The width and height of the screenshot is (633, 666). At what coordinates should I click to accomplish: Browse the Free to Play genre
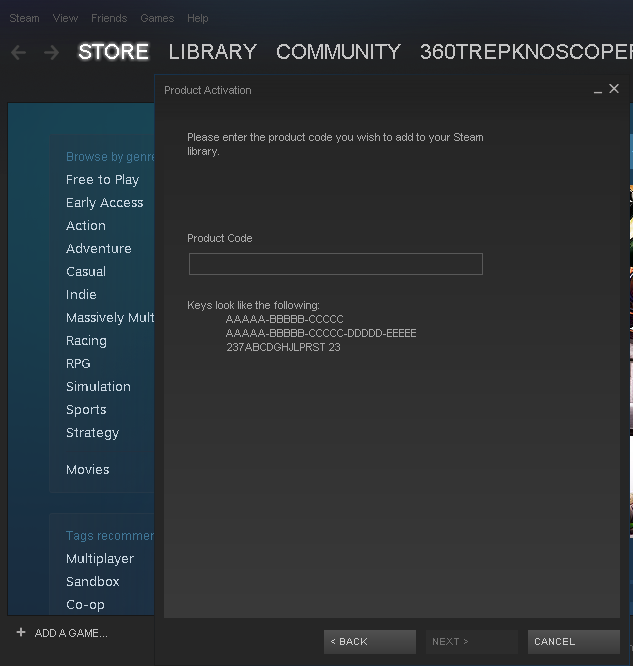102,180
